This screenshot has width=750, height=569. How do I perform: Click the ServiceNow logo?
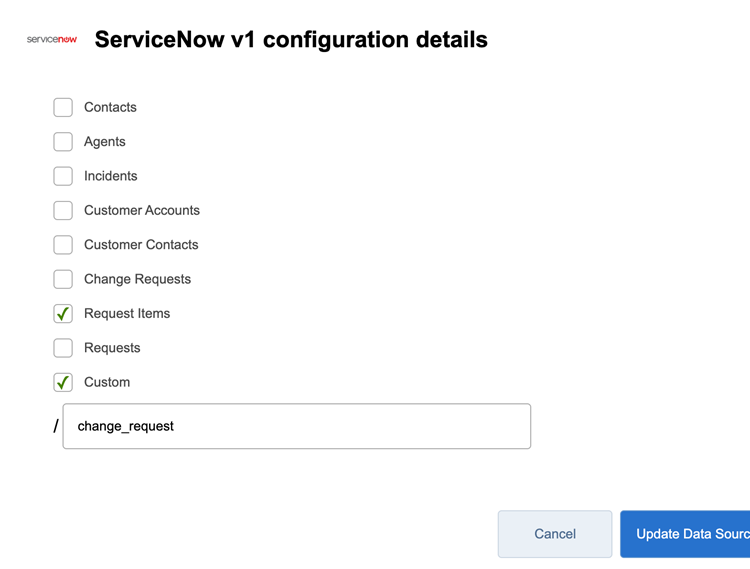point(52,39)
